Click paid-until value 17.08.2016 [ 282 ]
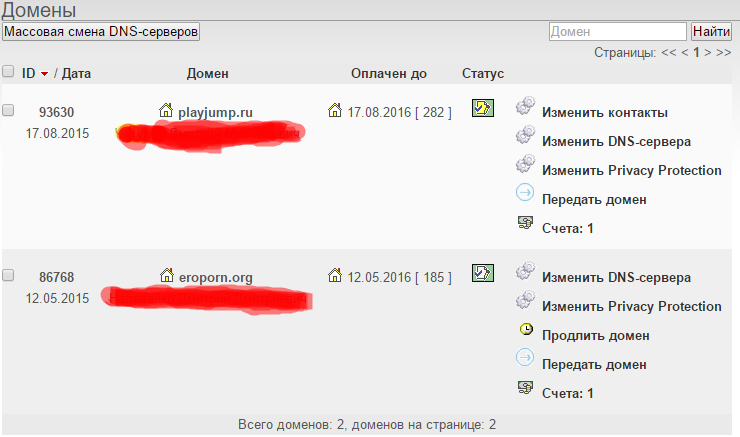This screenshot has height=437, width=740. [399, 112]
